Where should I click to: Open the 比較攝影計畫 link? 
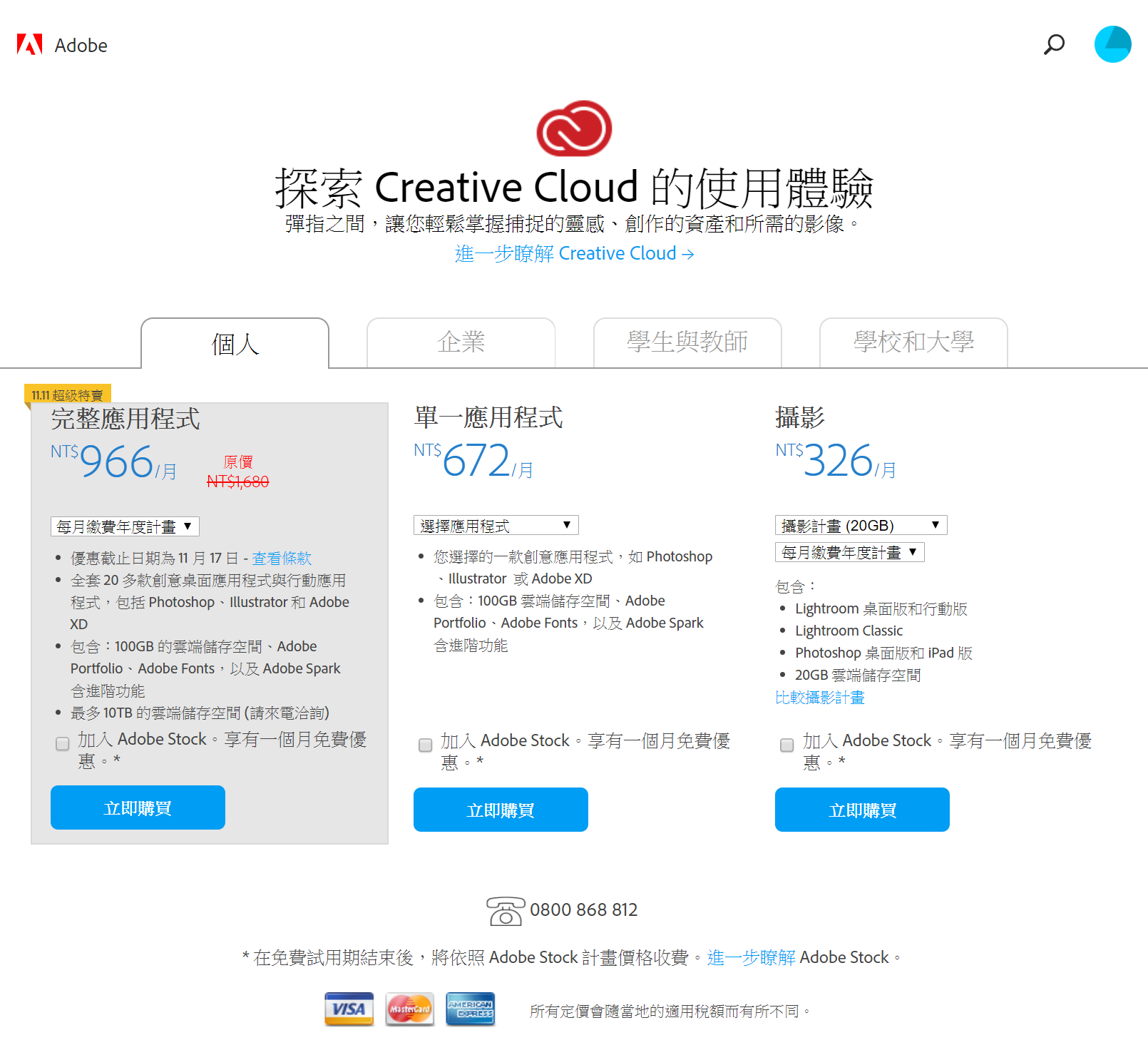click(x=819, y=698)
